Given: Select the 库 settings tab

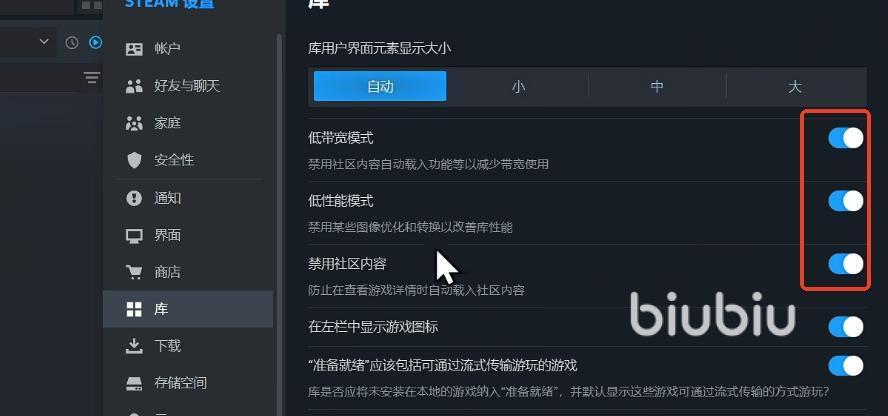Looking at the screenshot, I should pos(188,309).
